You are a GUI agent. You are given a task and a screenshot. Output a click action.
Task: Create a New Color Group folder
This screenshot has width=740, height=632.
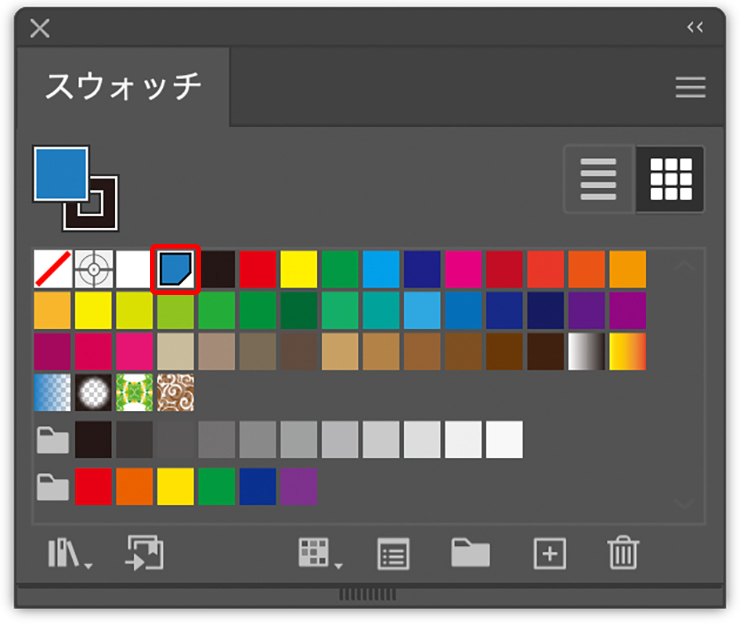click(x=470, y=553)
